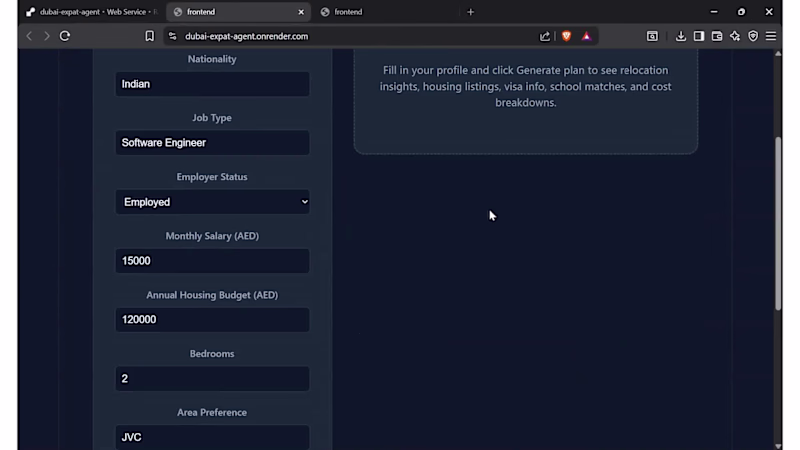Screen dimensions: 800x450
Task: Open the browser hamburger menu
Action: click(x=771, y=36)
